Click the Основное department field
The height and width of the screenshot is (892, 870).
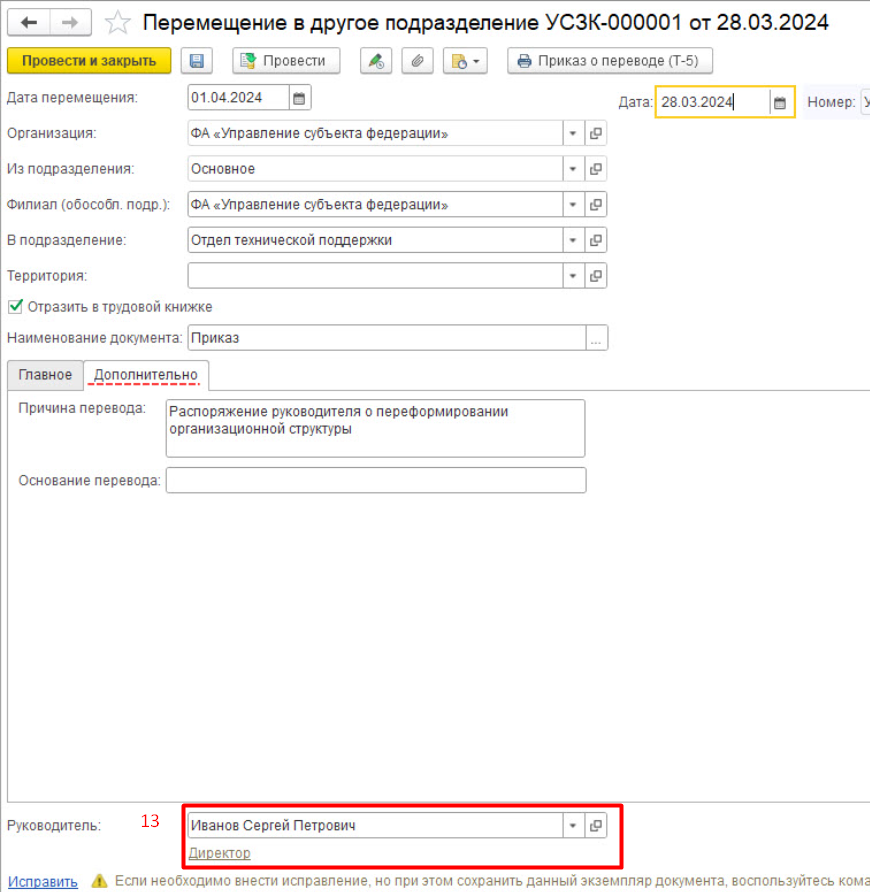(x=376, y=169)
